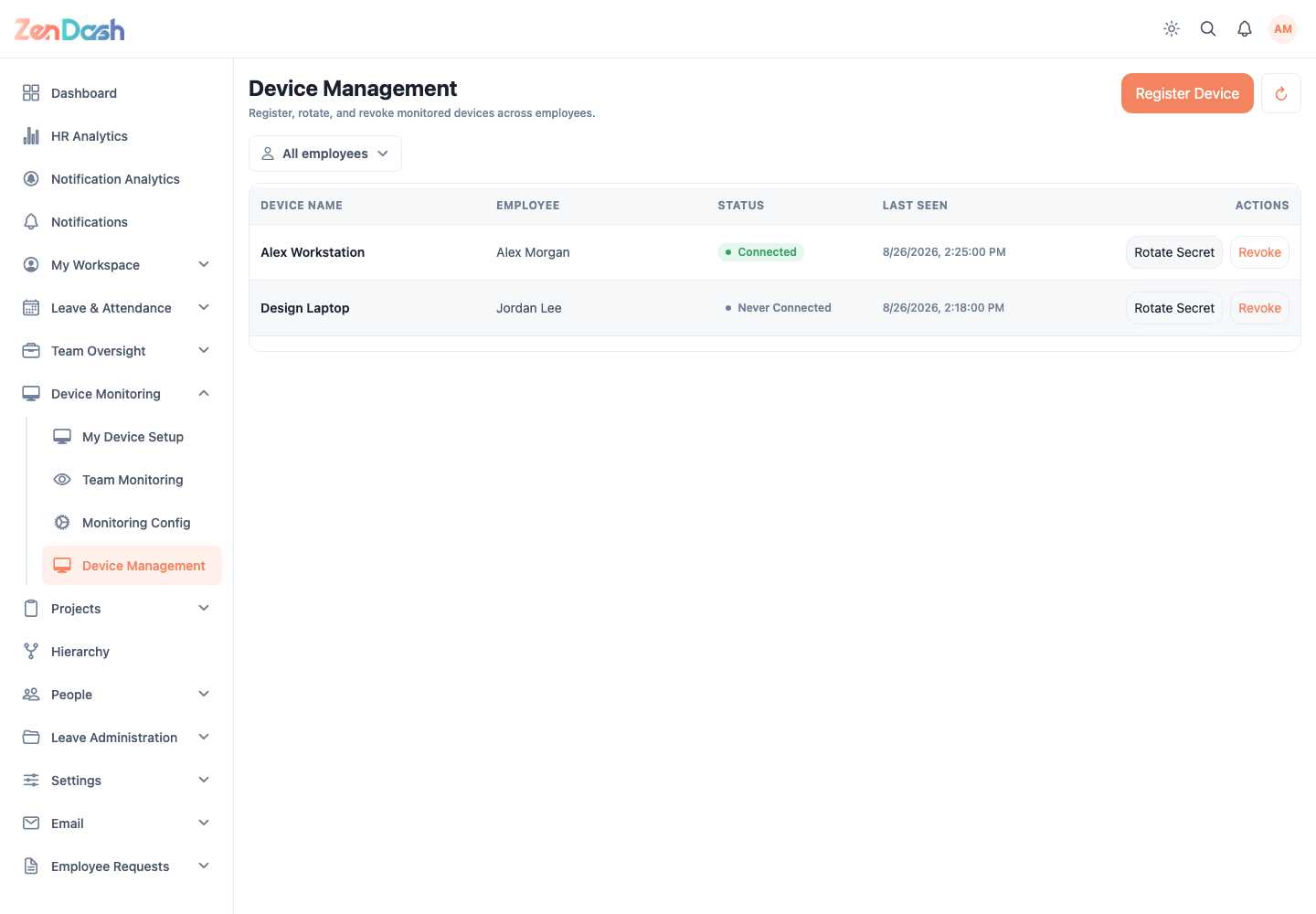This screenshot has width=1316, height=914.
Task: Click employee name Jordan Lee
Action: (529, 308)
